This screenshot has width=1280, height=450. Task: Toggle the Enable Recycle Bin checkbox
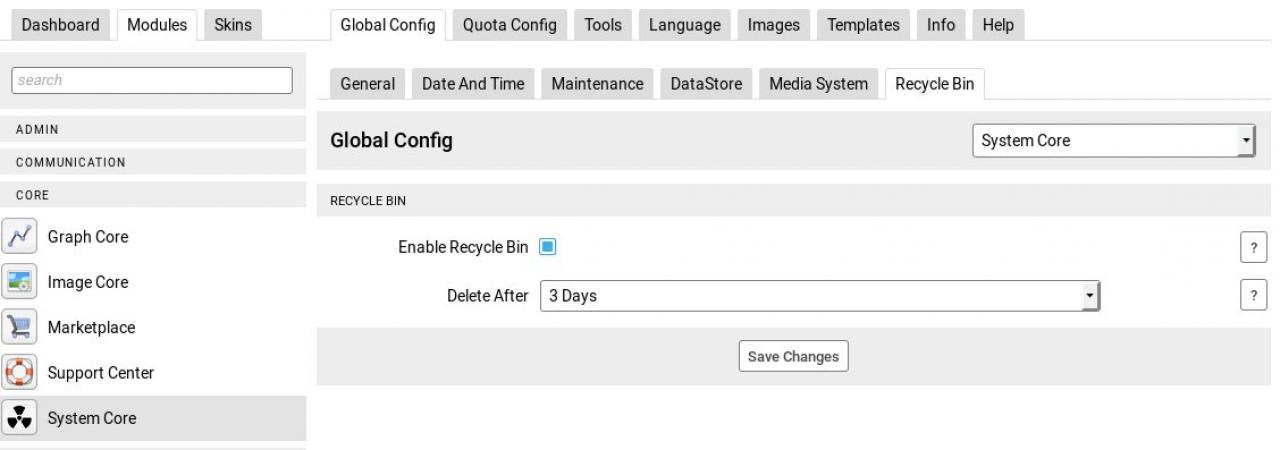[547, 247]
